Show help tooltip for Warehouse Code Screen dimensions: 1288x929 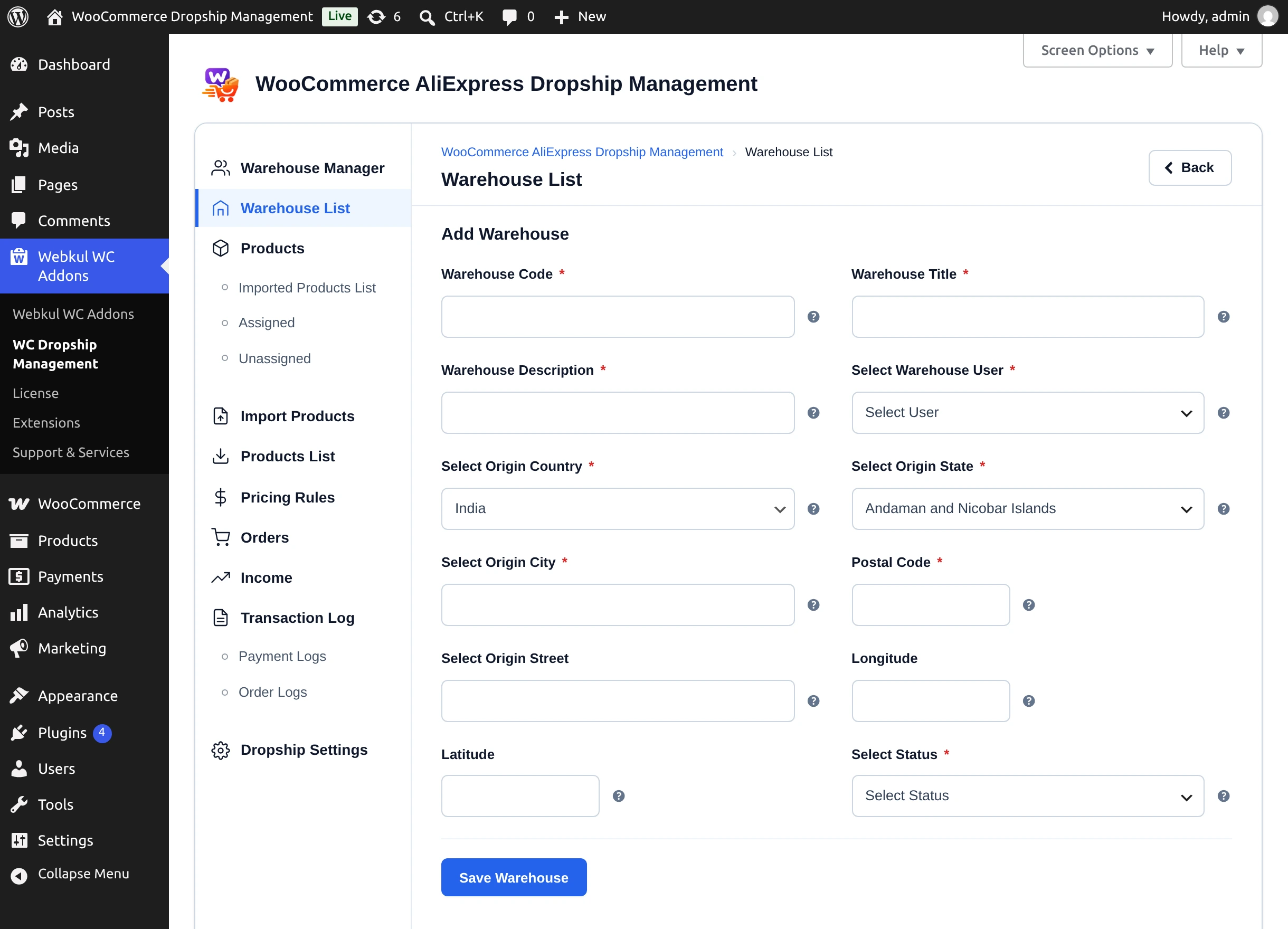pos(813,317)
